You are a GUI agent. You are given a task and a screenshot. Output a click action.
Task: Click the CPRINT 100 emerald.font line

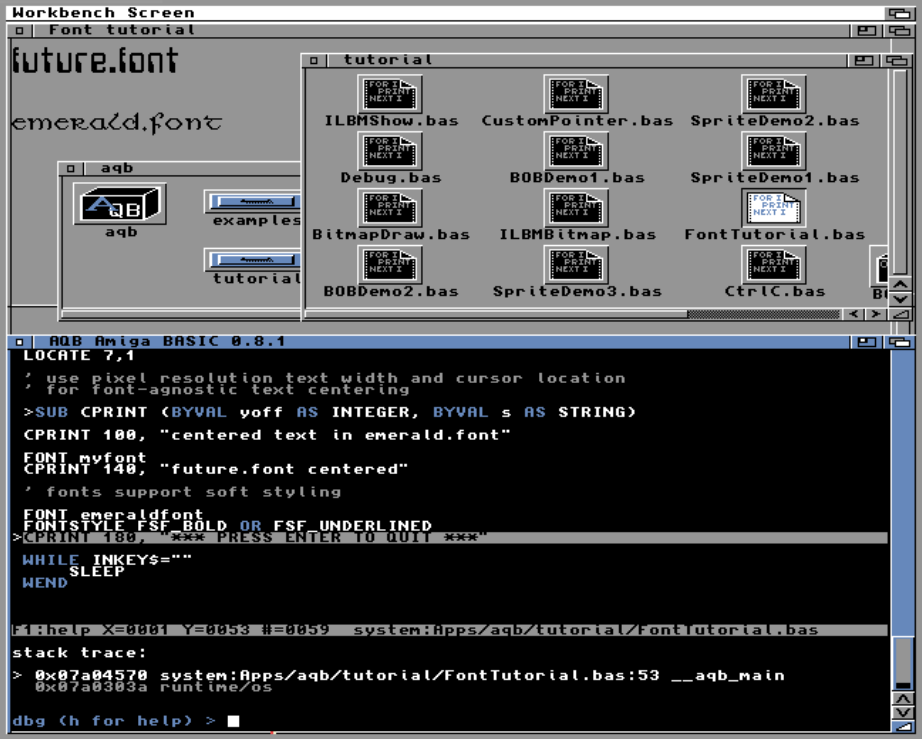point(267,435)
